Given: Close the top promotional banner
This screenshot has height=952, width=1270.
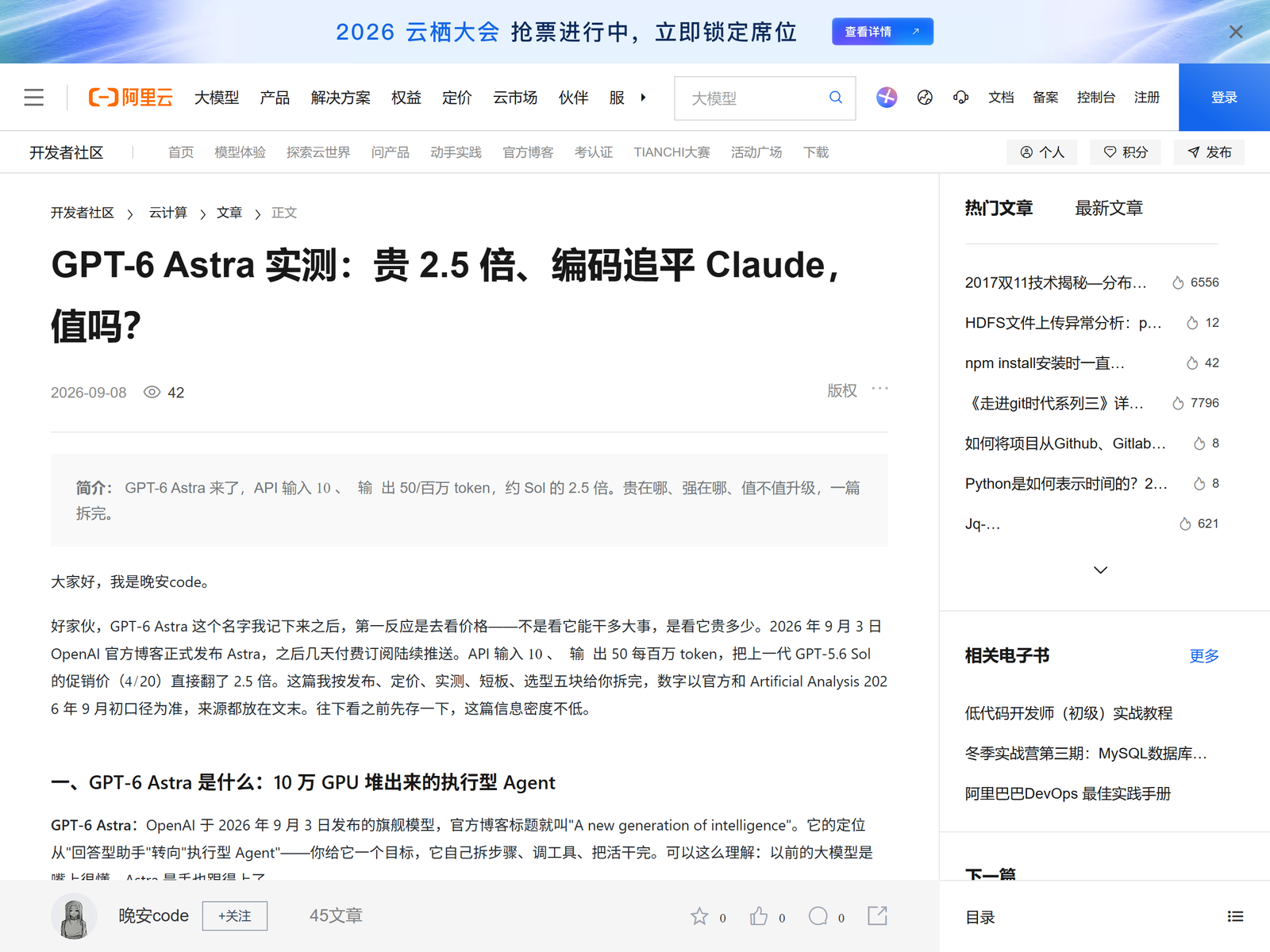Looking at the screenshot, I should 1236,32.
